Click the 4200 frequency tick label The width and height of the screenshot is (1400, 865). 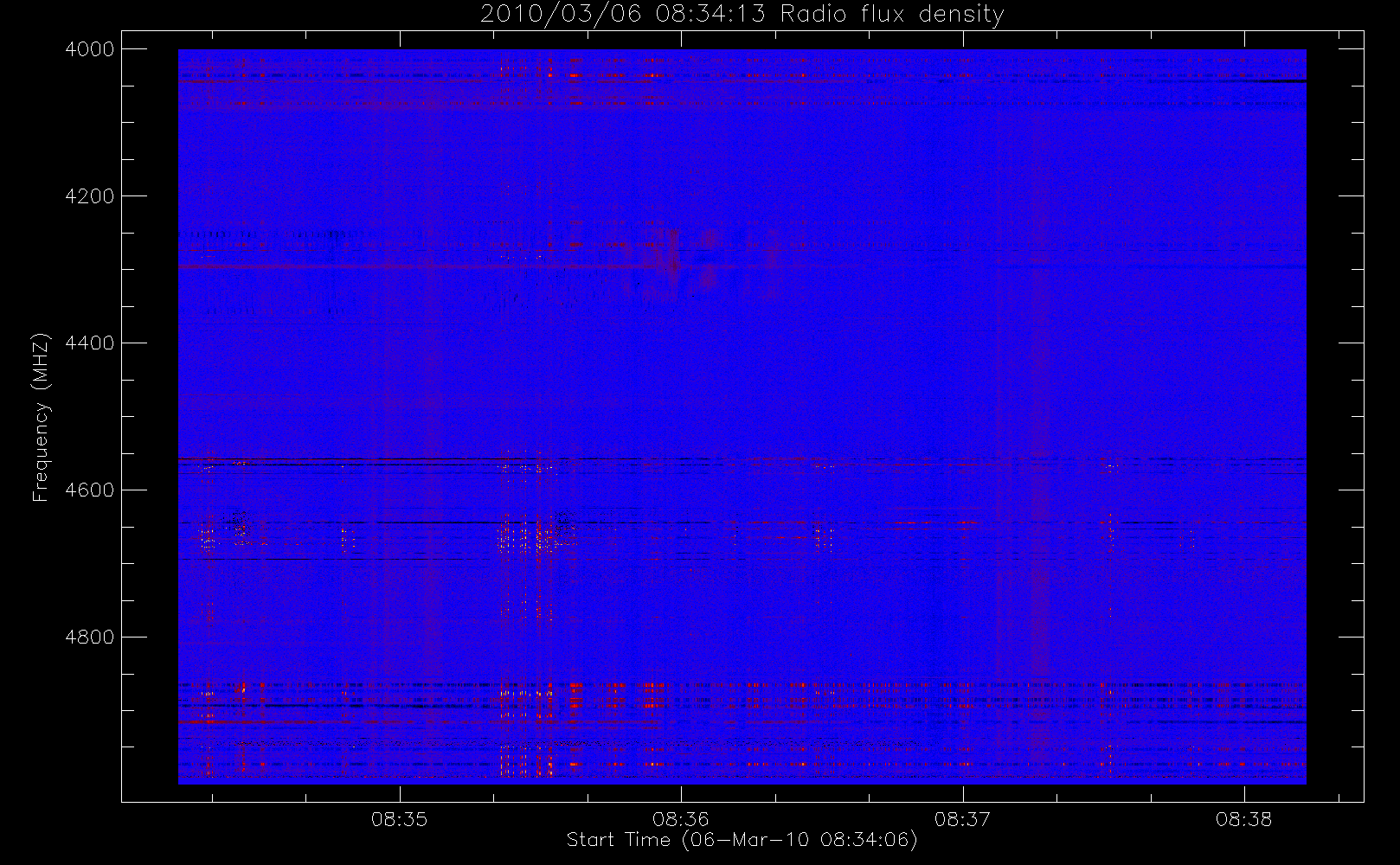tap(90, 196)
